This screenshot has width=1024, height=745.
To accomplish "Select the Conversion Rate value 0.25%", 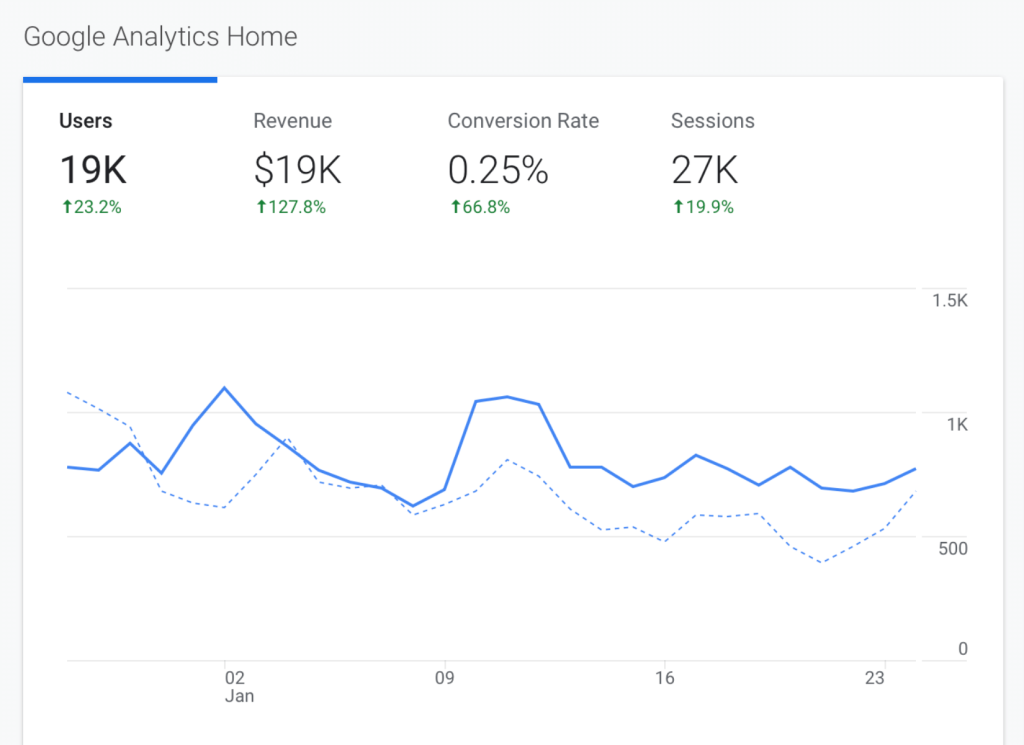I will [498, 170].
